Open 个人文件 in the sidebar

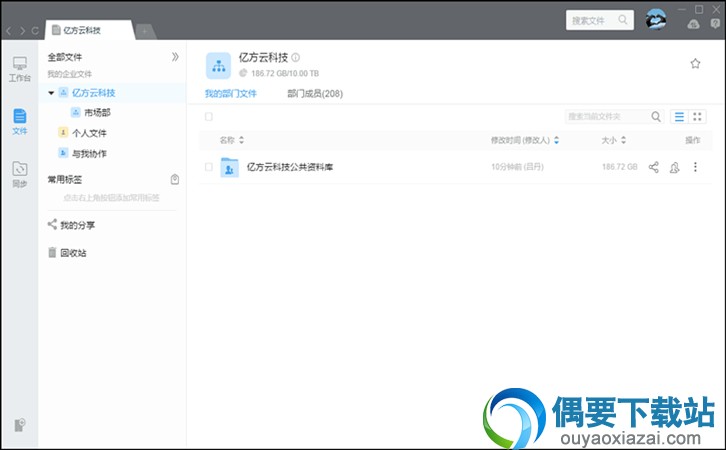click(x=89, y=133)
